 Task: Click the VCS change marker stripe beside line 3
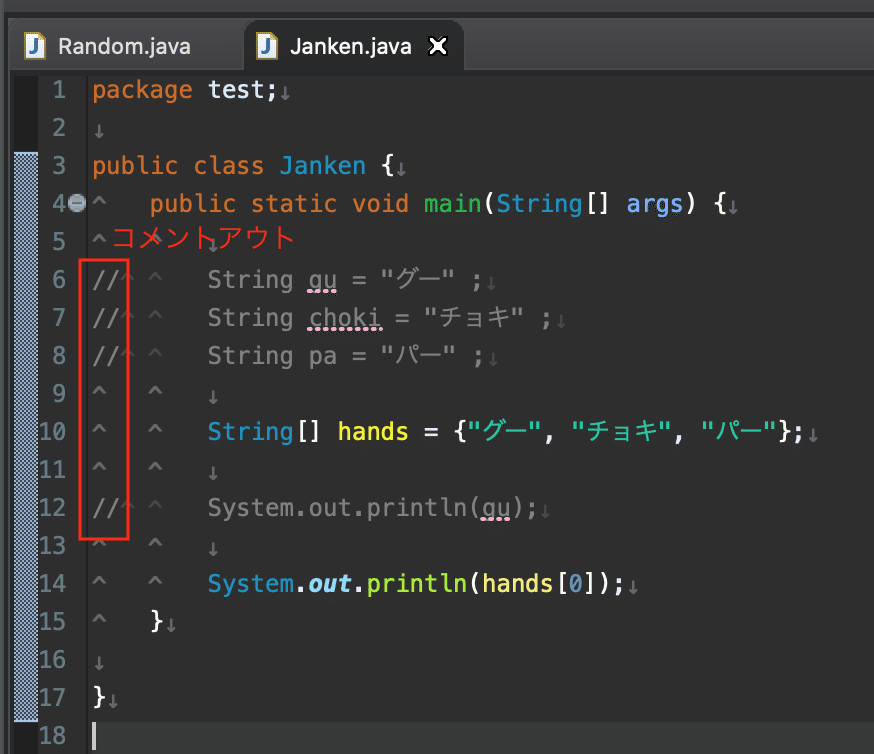tap(26, 165)
